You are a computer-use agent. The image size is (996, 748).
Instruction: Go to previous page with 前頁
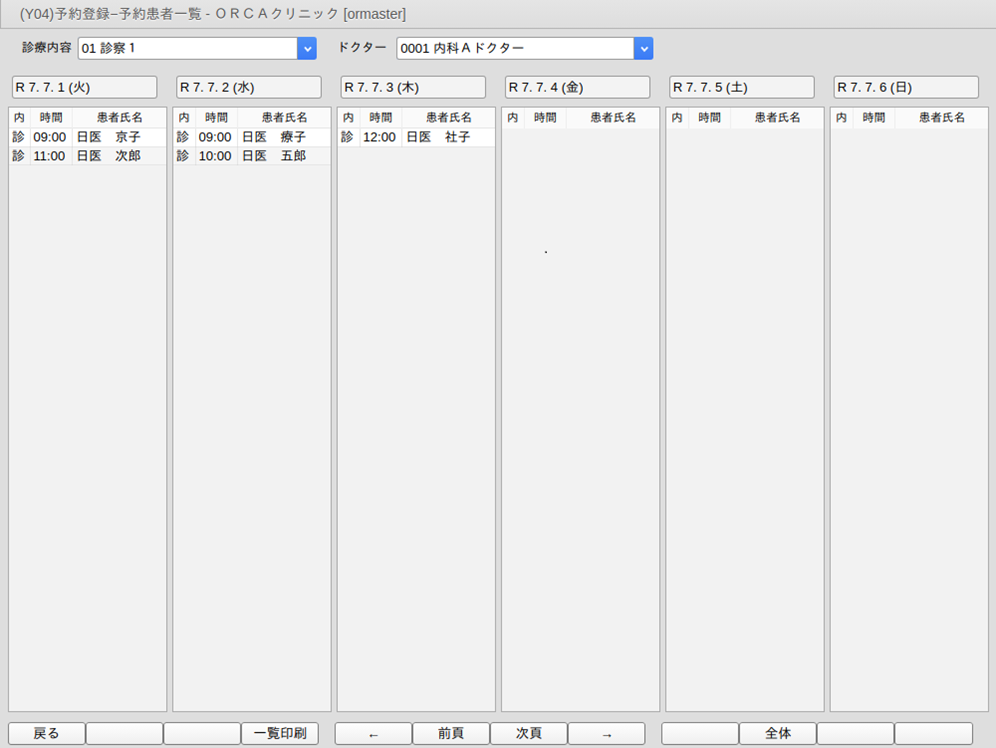(x=451, y=734)
